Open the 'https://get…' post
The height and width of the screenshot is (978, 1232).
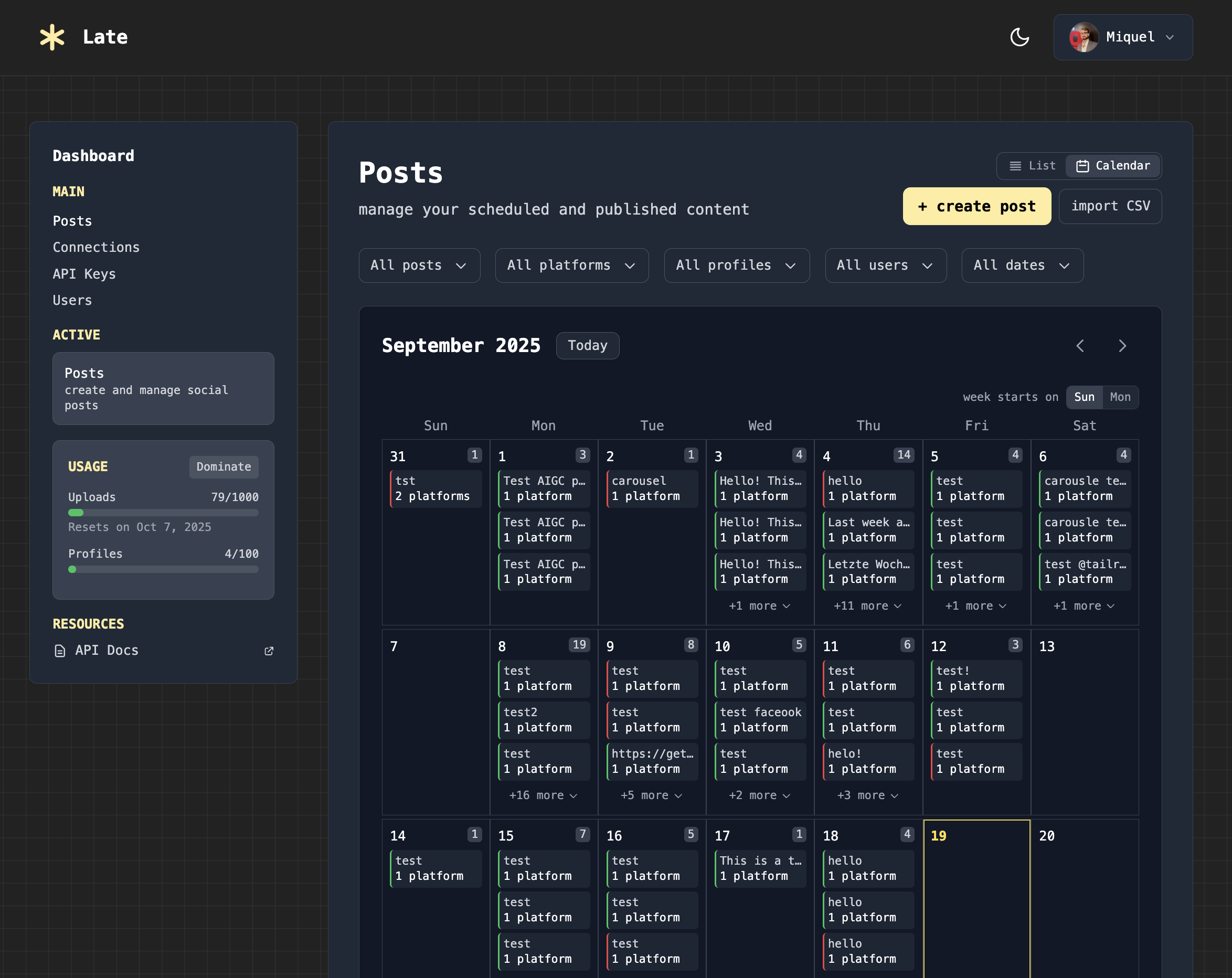[x=652, y=761]
